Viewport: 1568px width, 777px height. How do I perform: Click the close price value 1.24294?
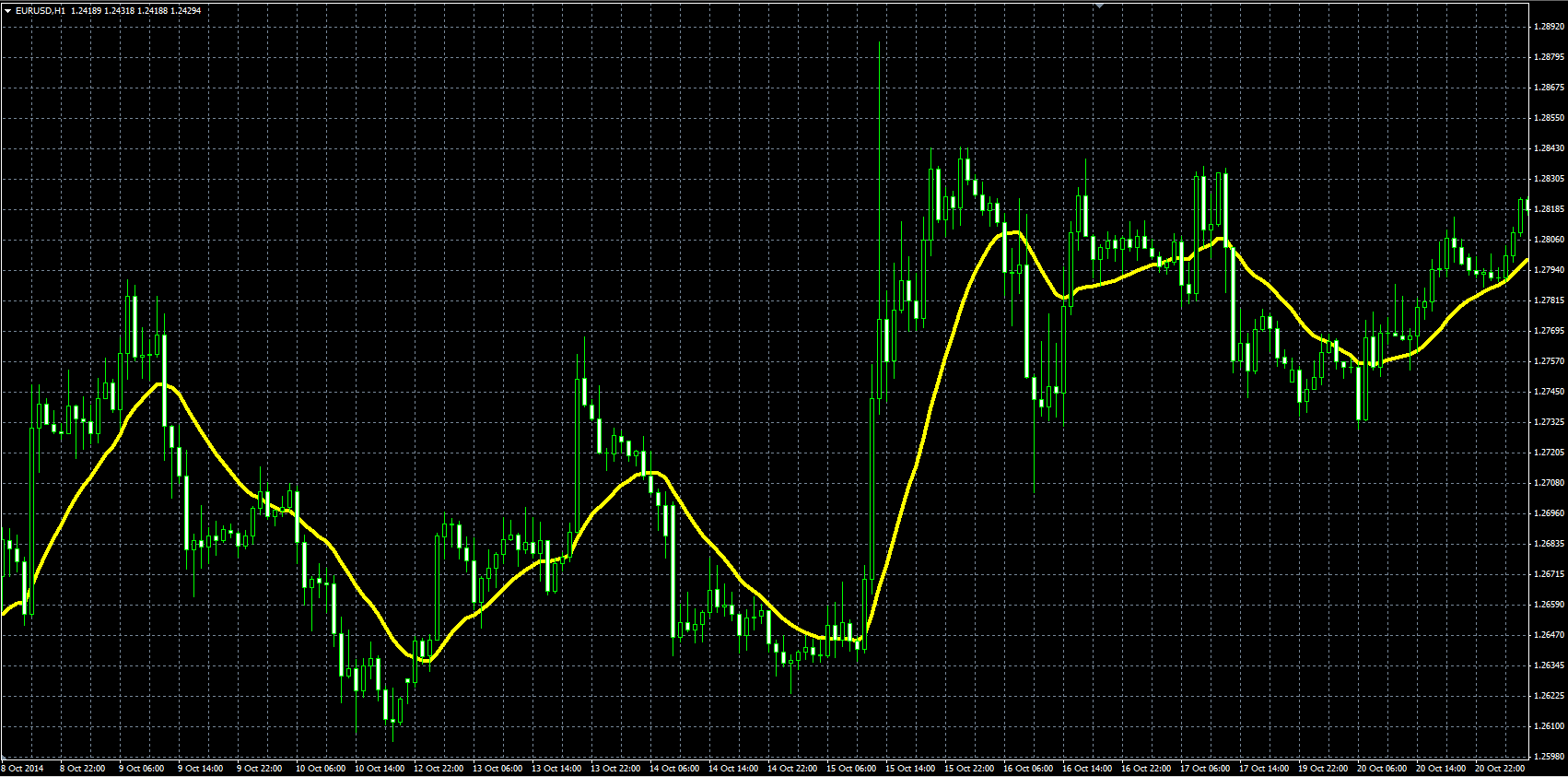point(186,10)
